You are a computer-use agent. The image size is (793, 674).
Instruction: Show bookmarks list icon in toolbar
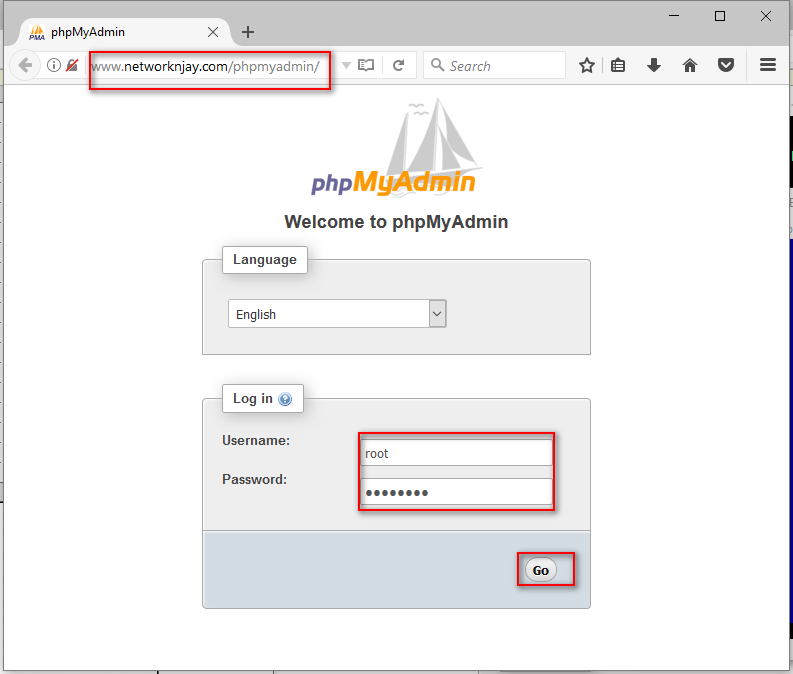[x=618, y=65]
